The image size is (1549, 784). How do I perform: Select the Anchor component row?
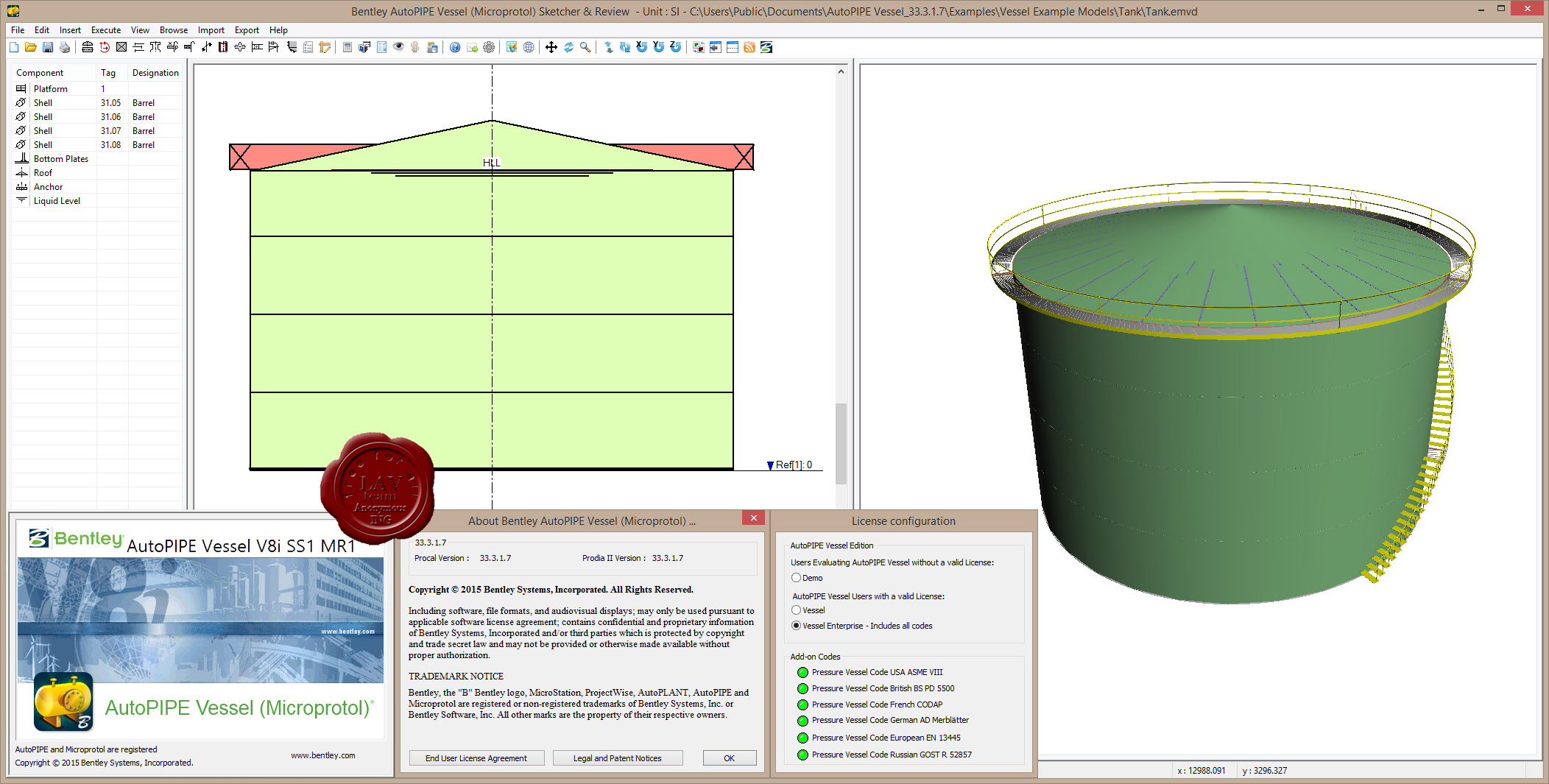[97, 187]
